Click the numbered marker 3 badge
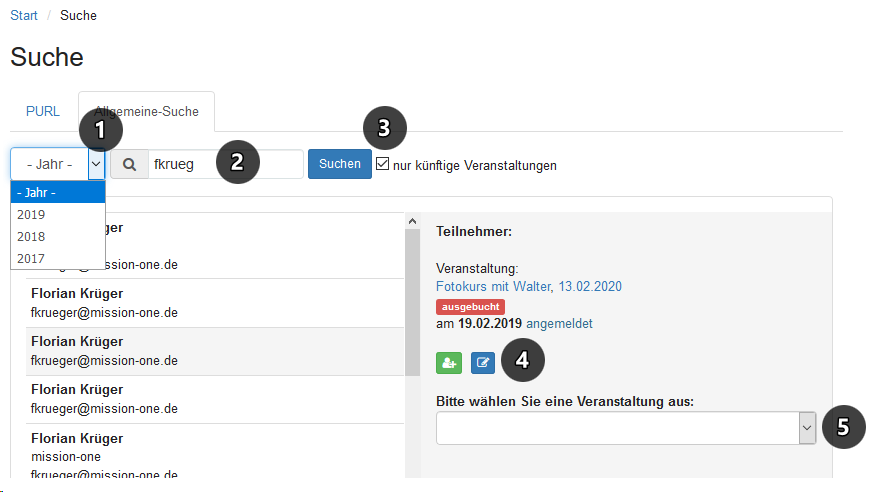The height and width of the screenshot is (492, 874). (x=384, y=127)
